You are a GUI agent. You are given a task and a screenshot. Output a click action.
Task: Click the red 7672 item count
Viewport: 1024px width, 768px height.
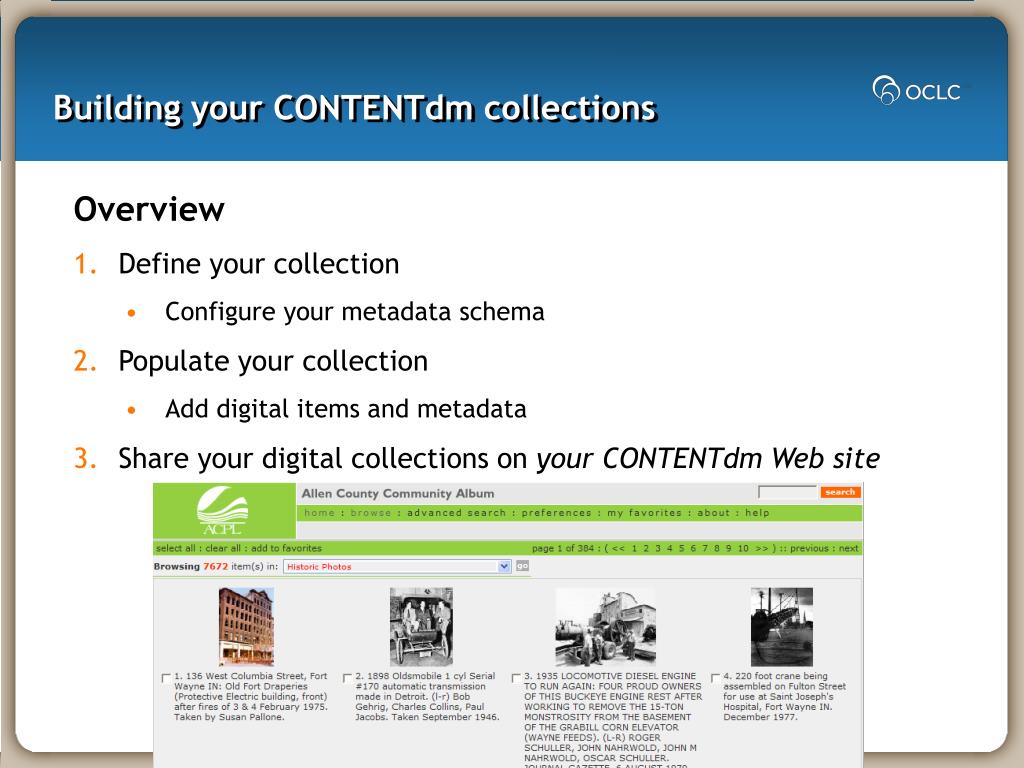tap(216, 566)
